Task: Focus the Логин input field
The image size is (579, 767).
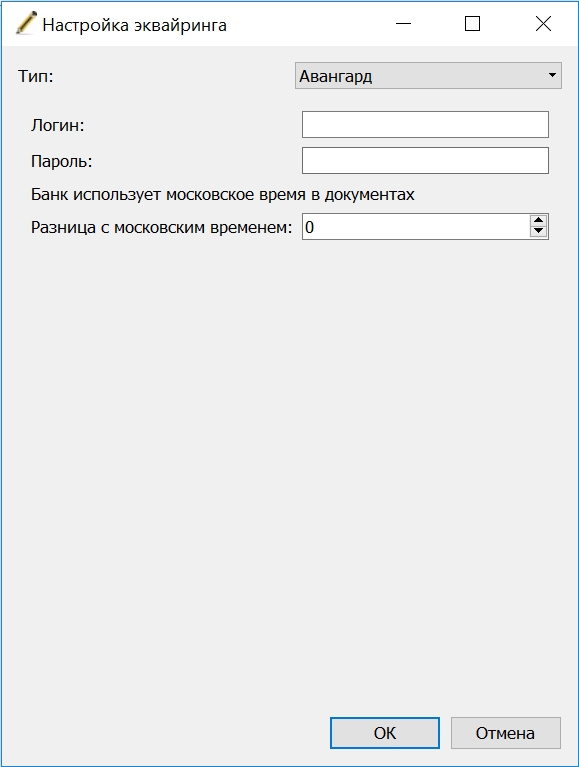Action: pos(425,125)
